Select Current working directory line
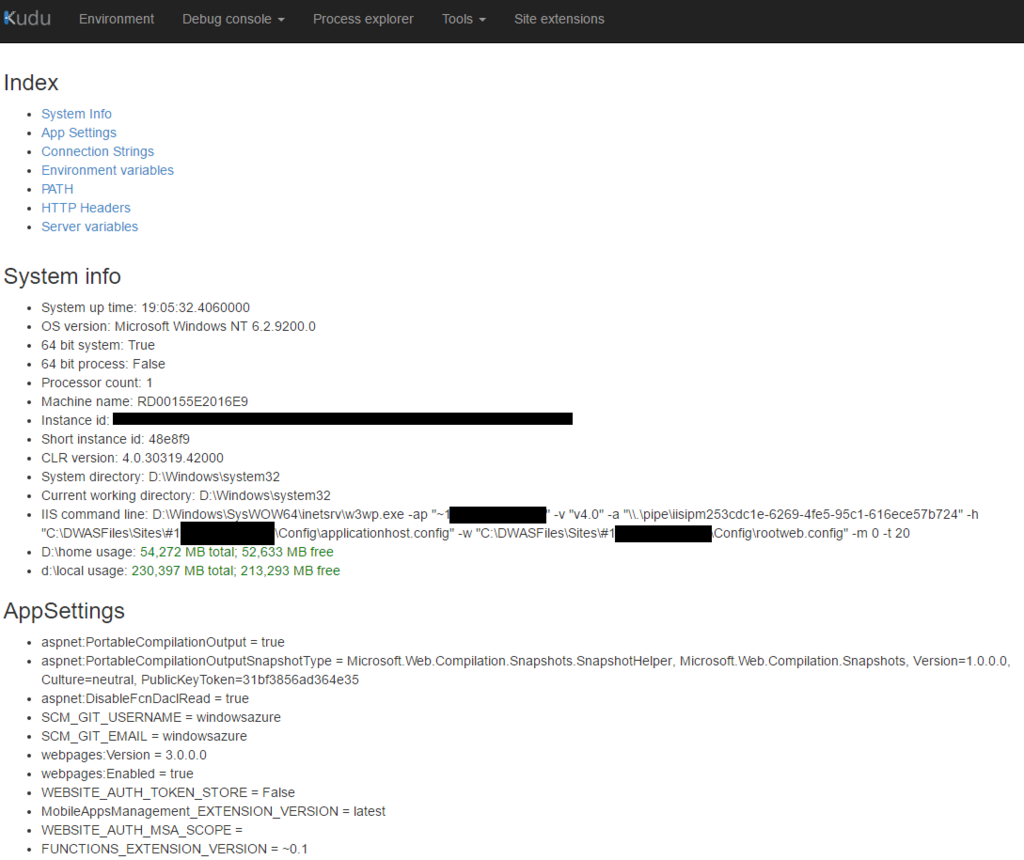The image size is (1024, 860). tap(186, 496)
